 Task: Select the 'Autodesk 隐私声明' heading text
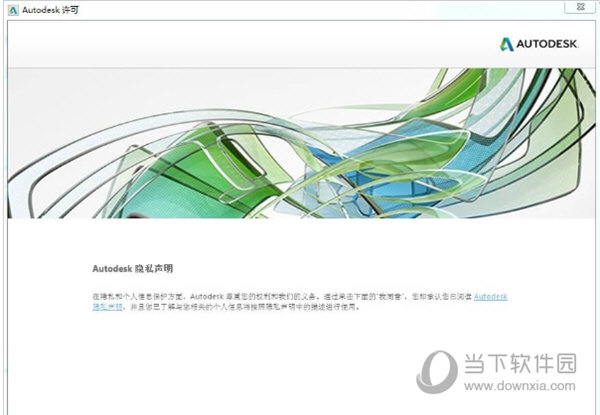tap(132, 269)
